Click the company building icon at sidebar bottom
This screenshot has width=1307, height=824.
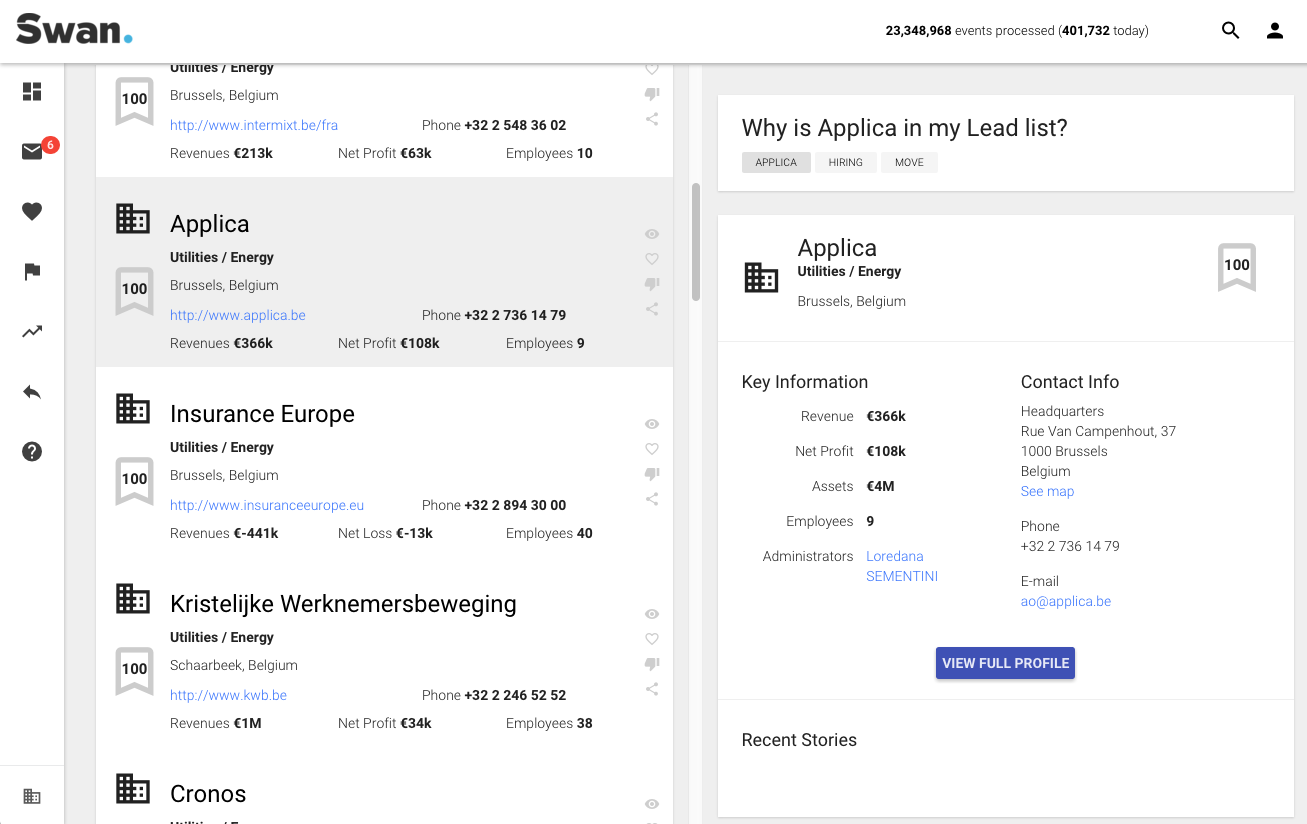tap(32, 797)
